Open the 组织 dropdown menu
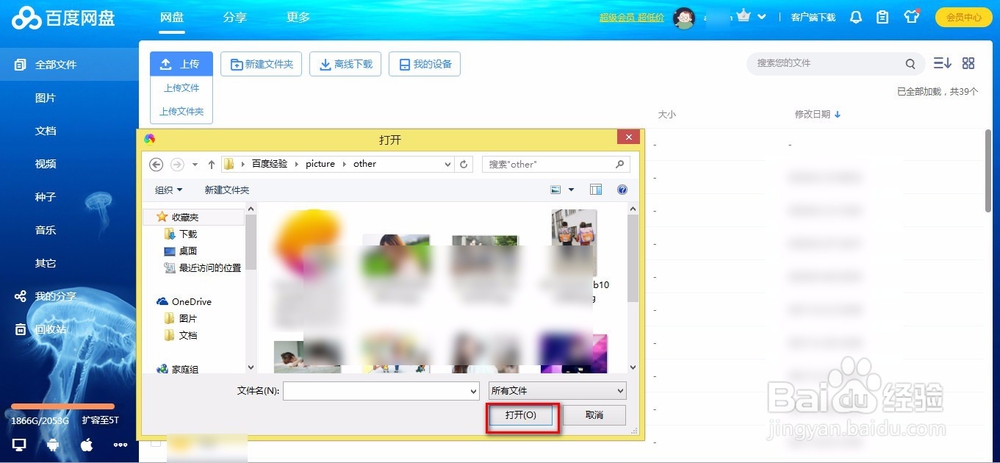This screenshot has width=1000, height=463. [169, 189]
